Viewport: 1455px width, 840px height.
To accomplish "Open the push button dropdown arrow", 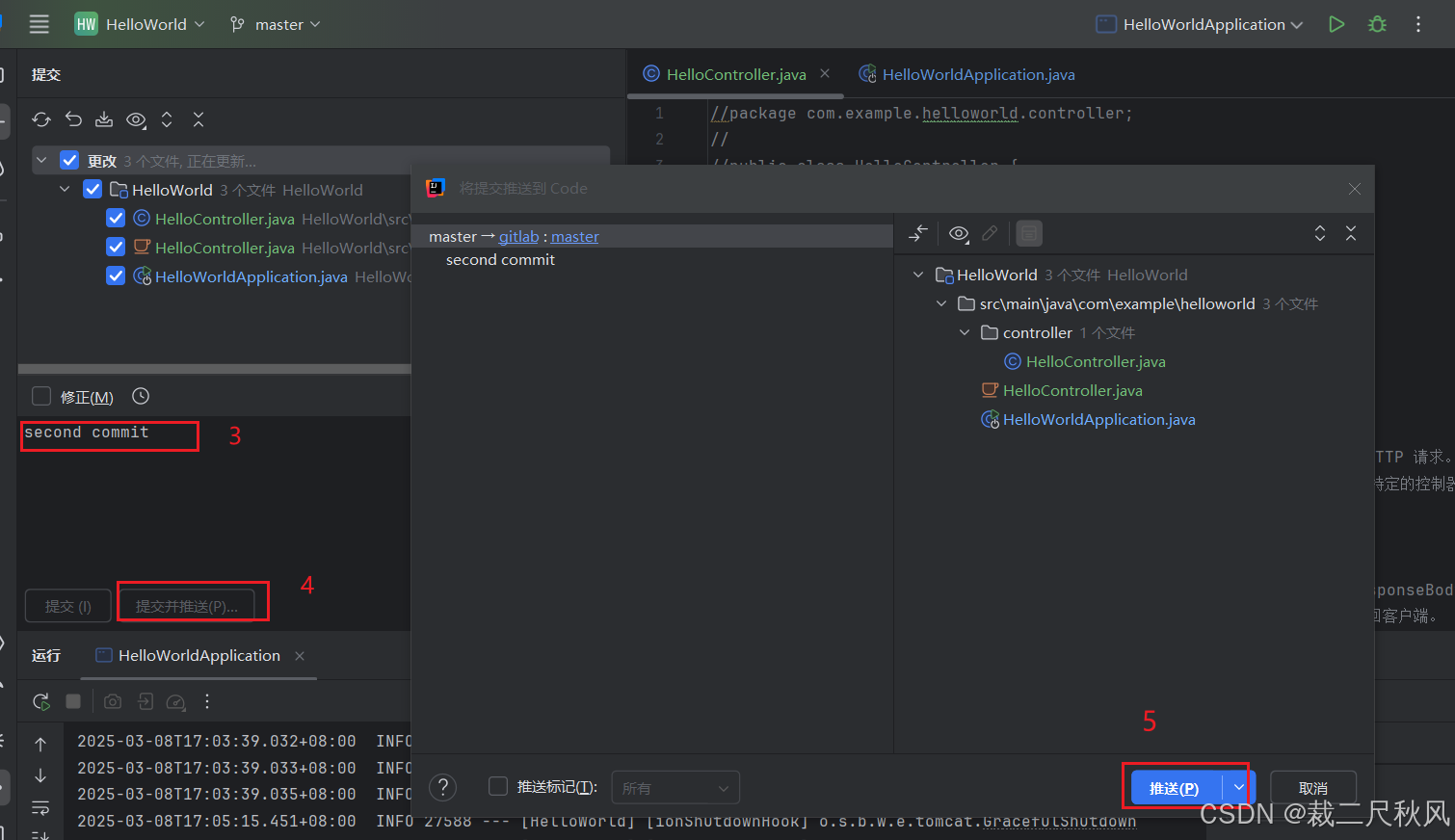I will [x=1238, y=786].
